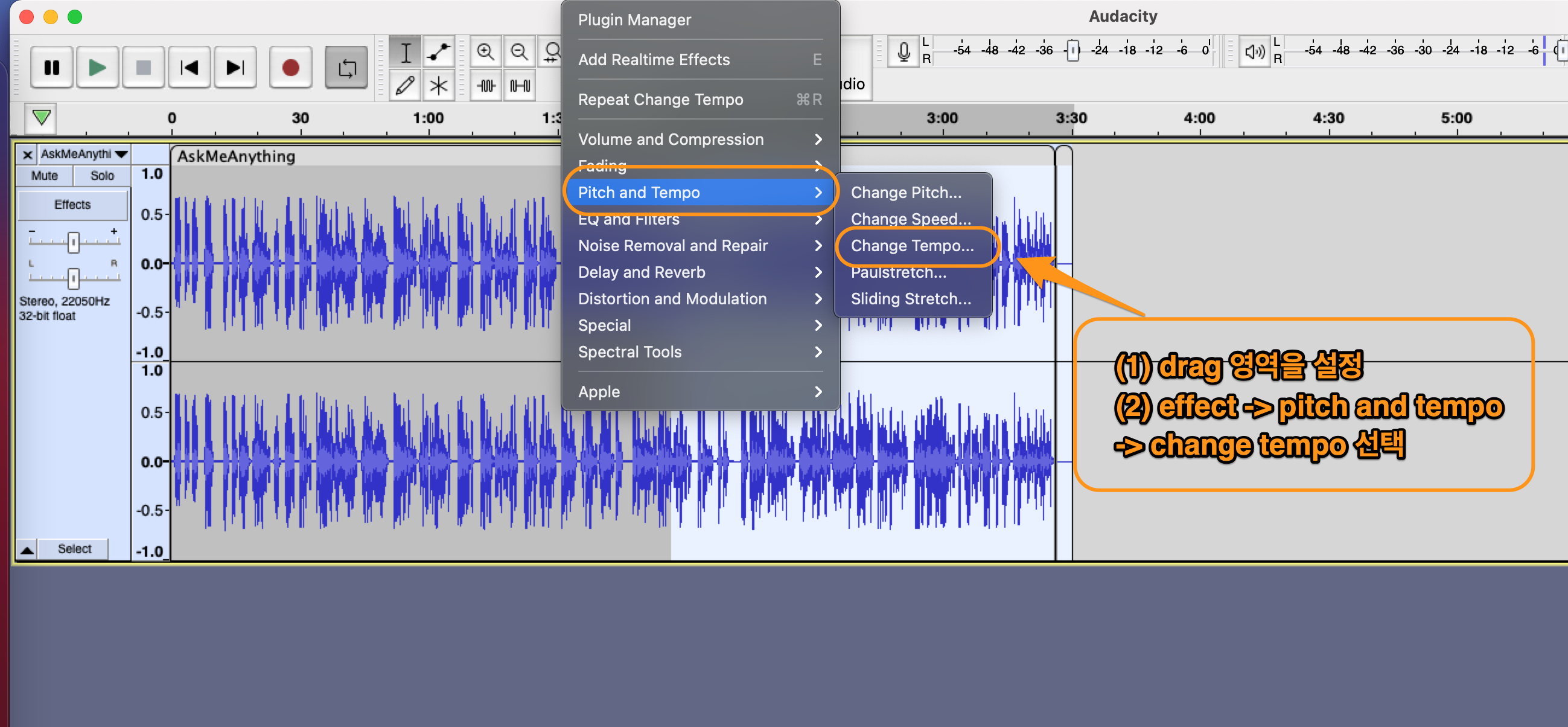Click the track Effects button
This screenshot has height=727, width=1568.
click(72, 205)
